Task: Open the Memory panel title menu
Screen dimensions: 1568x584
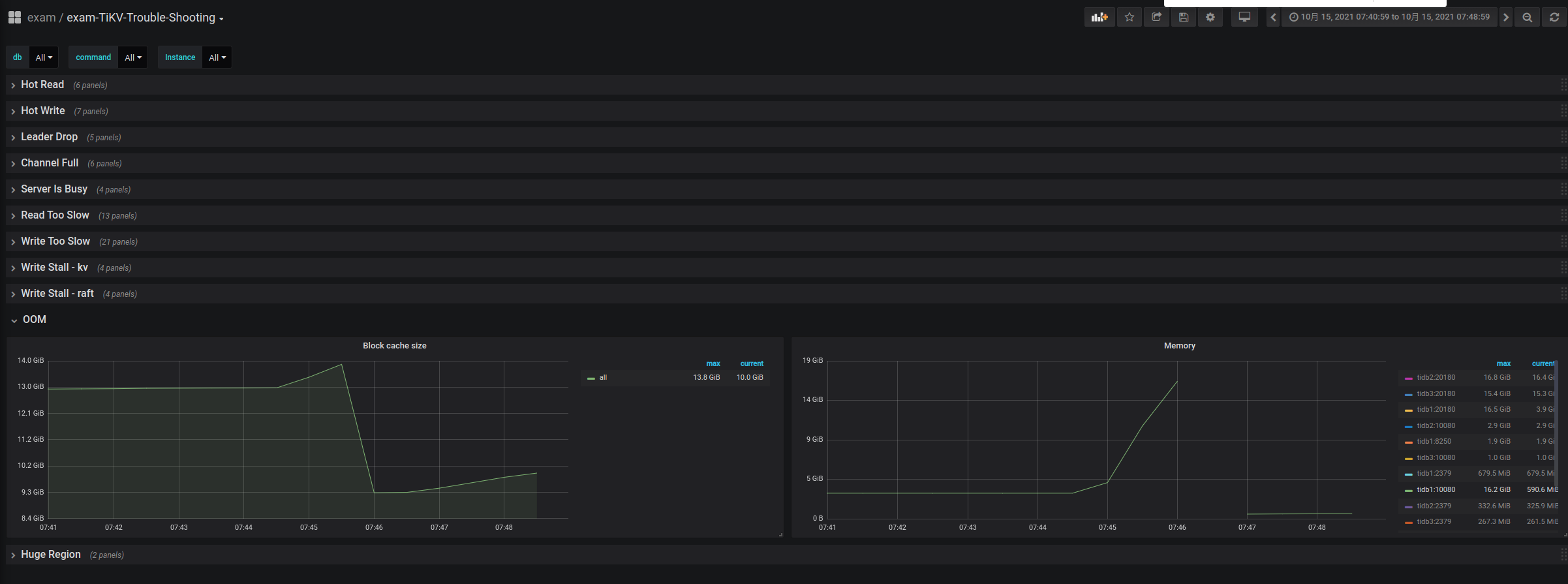Action: pyautogui.click(x=1179, y=346)
